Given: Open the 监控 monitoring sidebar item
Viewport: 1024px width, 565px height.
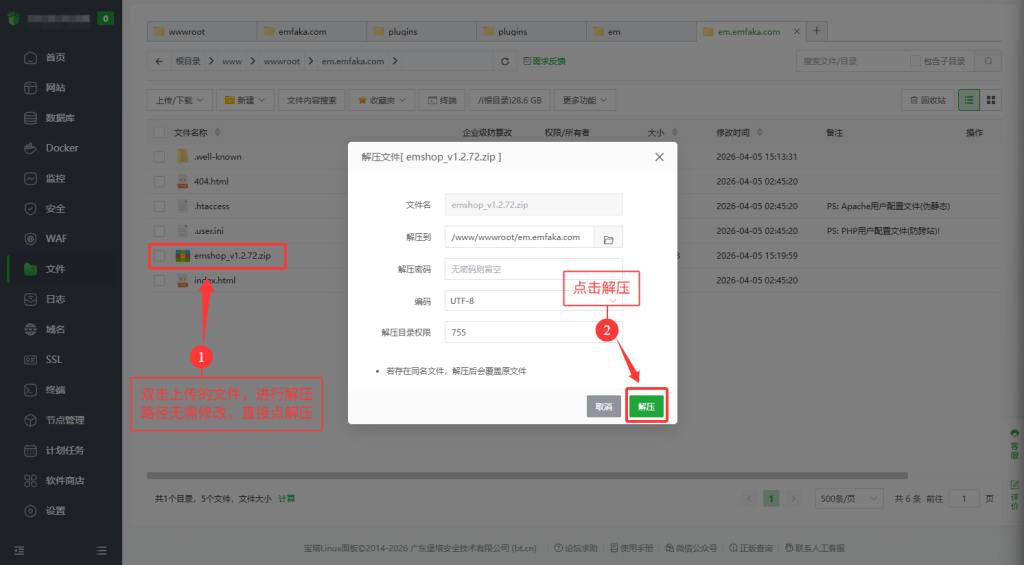Looking at the screenshot, I should (x=56, y=178).
